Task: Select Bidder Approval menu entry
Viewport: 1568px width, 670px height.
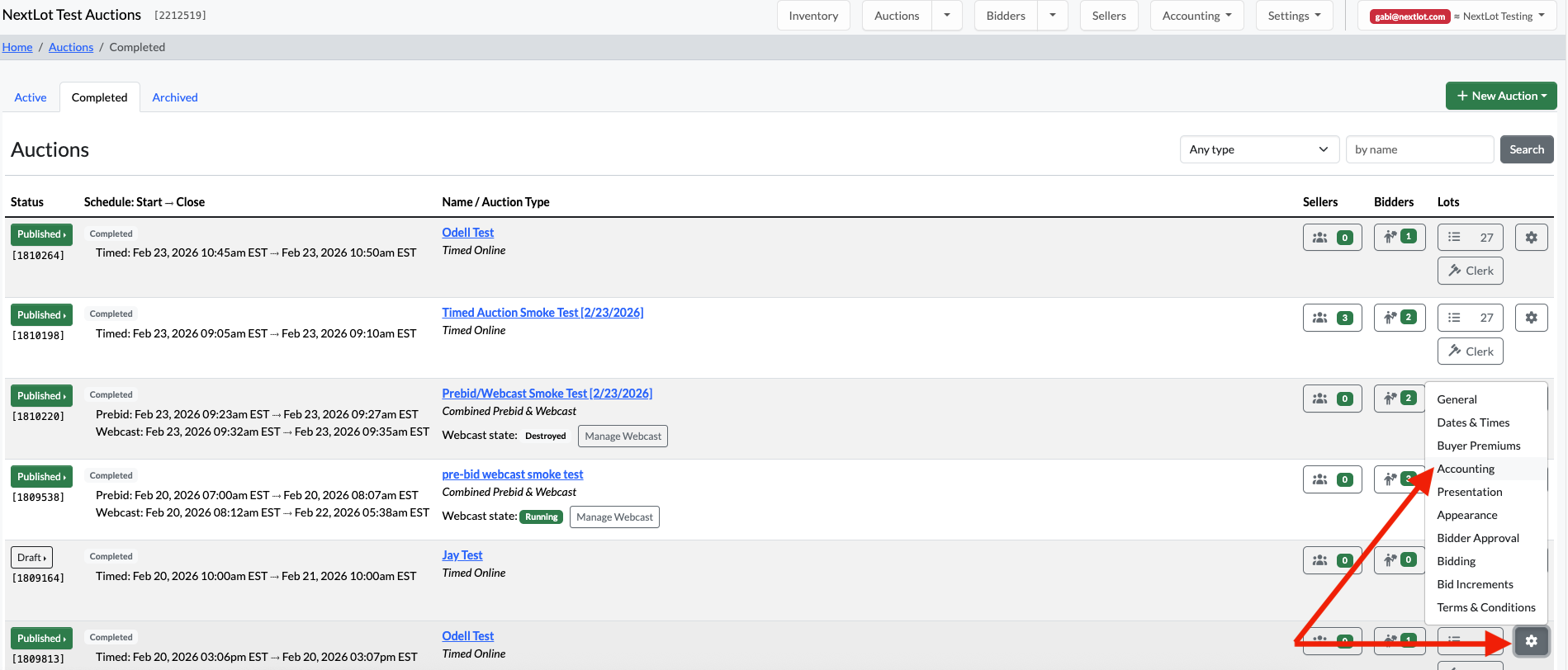Action: tap(1486, 538)
